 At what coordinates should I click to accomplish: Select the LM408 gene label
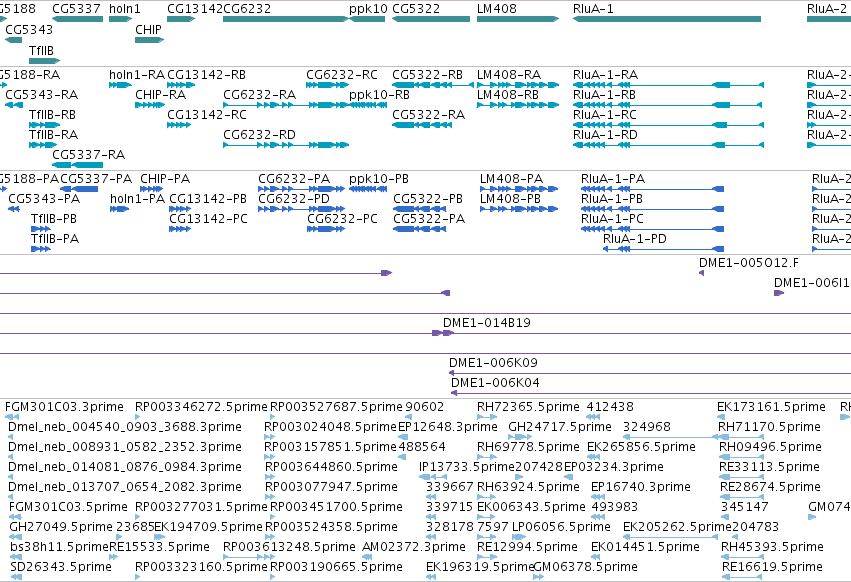[x=497, y=9]
